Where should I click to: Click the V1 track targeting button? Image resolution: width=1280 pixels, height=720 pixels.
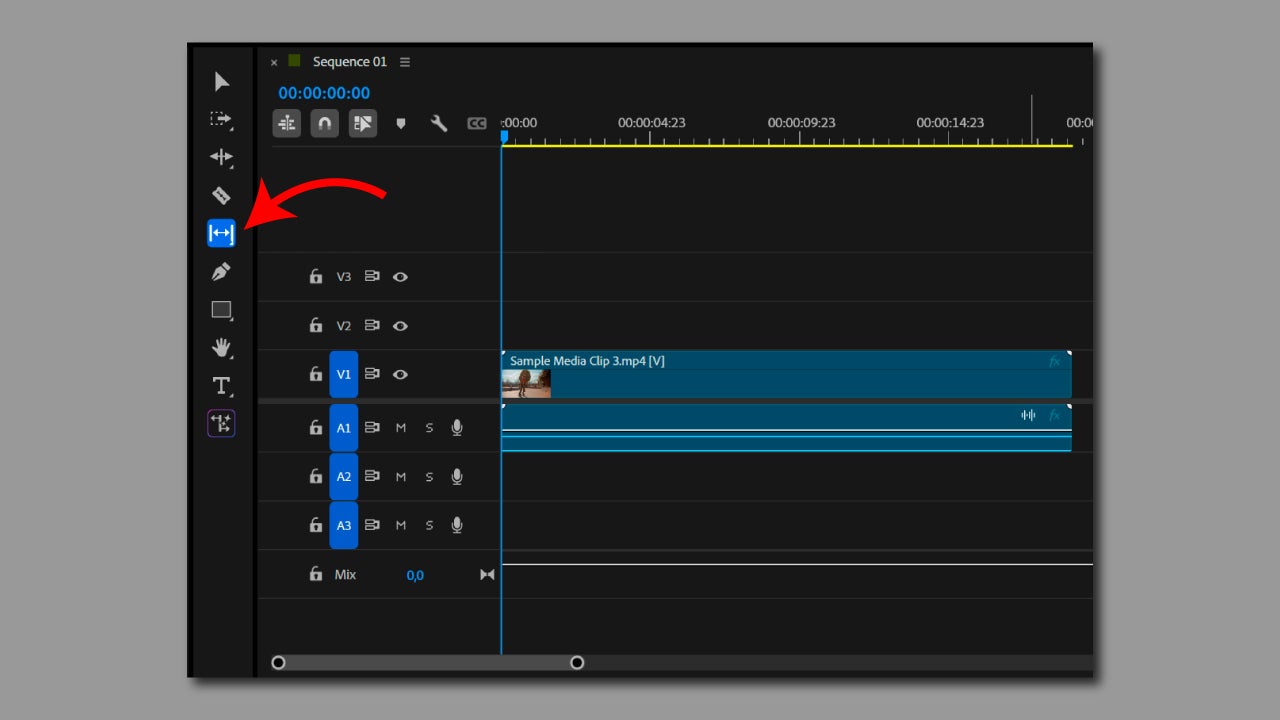click(x=343, y=375)
